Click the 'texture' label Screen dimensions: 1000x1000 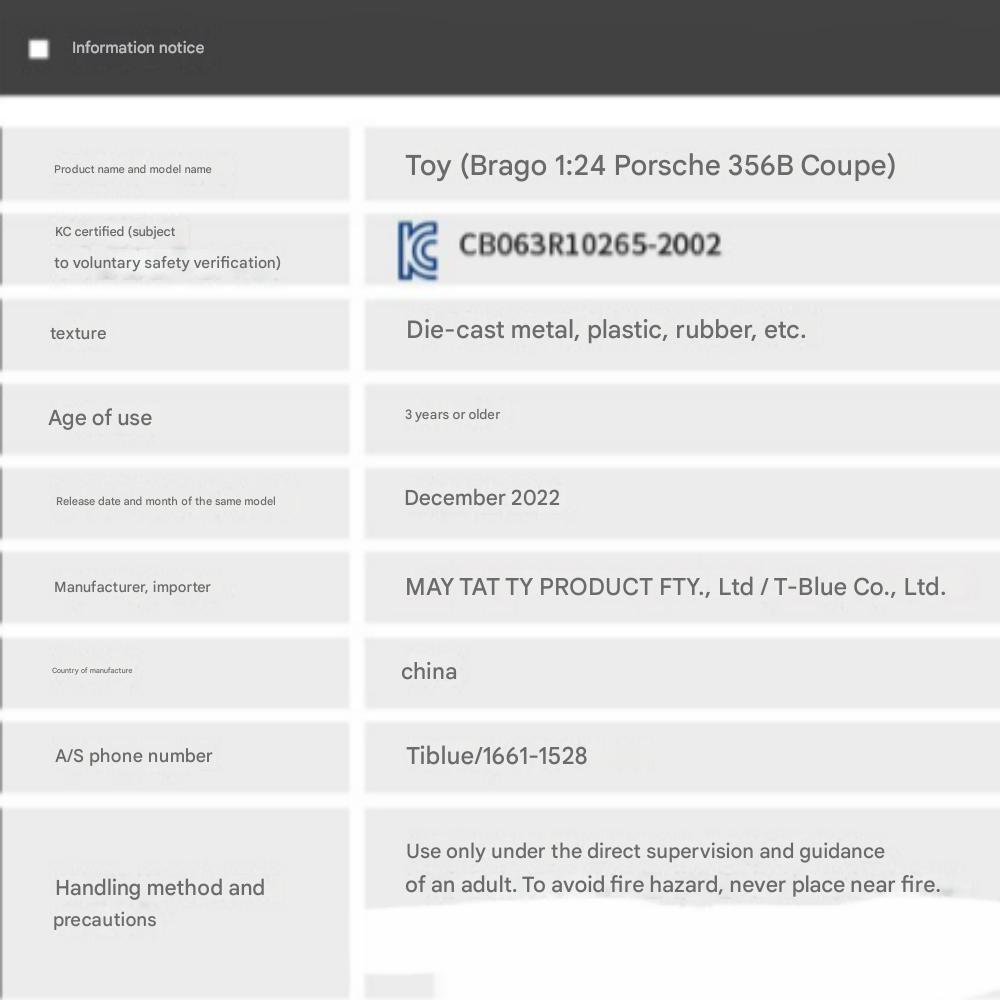pyautogui.click(x=78, y=333)
